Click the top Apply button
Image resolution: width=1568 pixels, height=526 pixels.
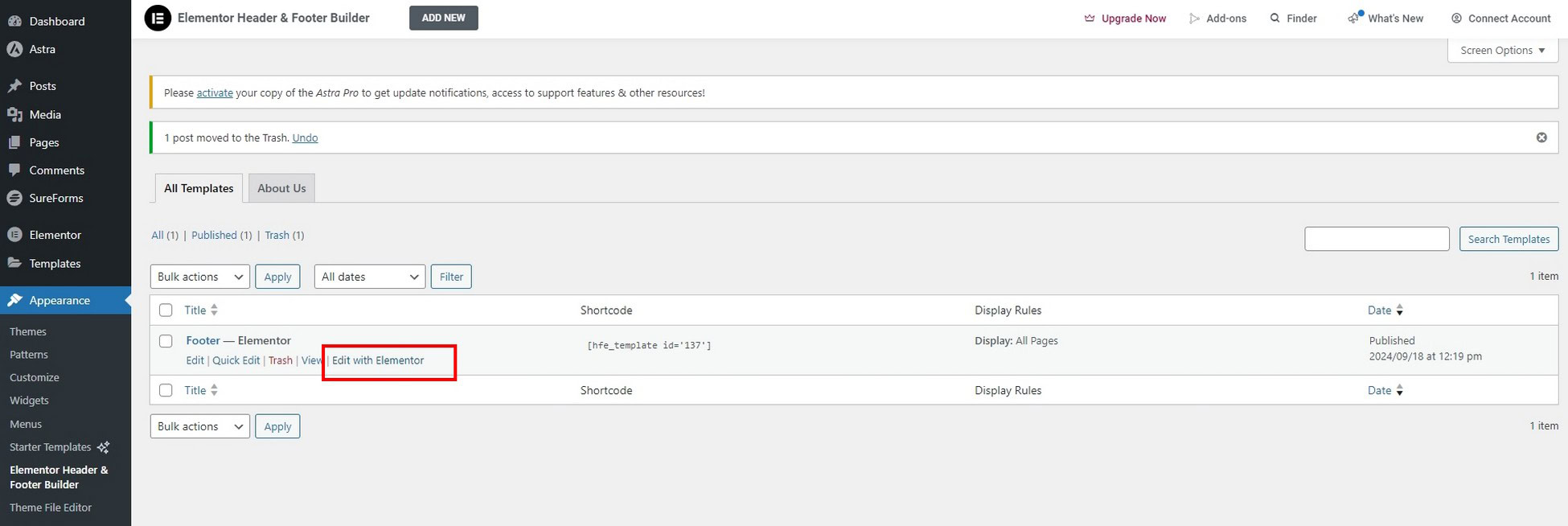(277, 277)
